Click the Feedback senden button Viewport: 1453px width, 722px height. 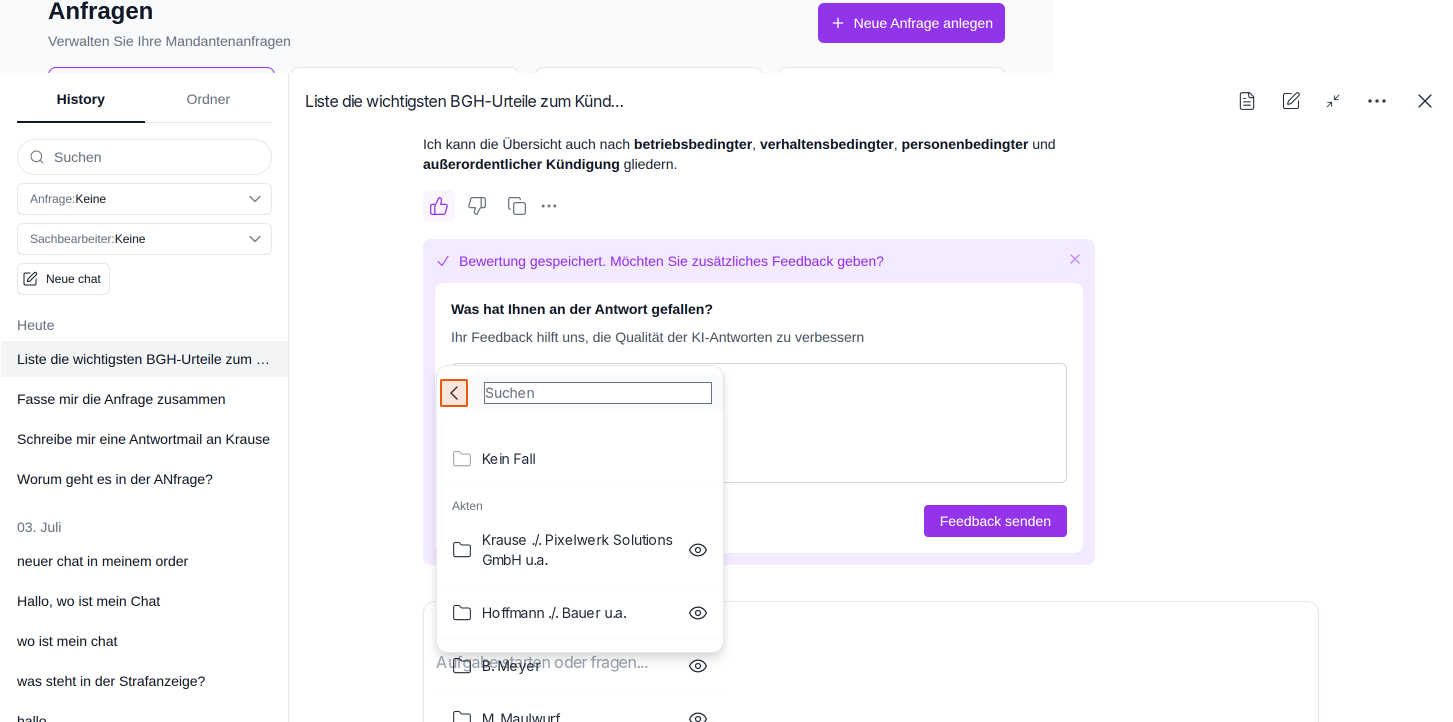pos(995,521)
